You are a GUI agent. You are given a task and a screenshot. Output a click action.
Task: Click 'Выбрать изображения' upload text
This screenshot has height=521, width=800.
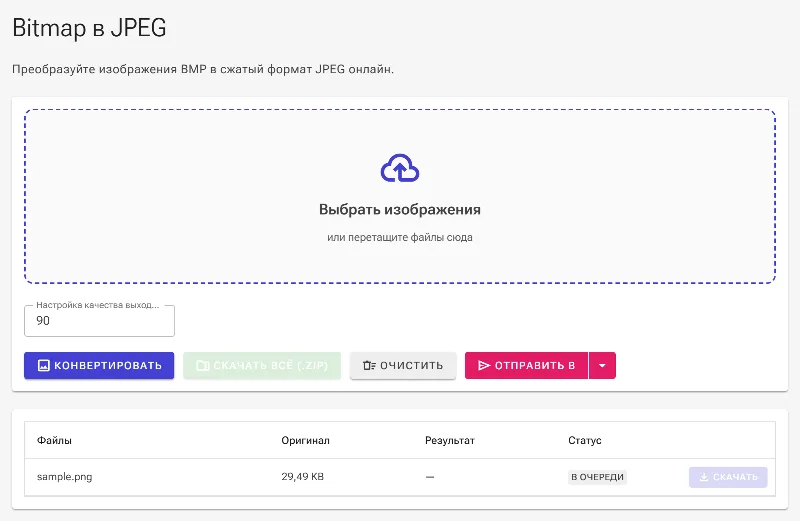(399, 210)
